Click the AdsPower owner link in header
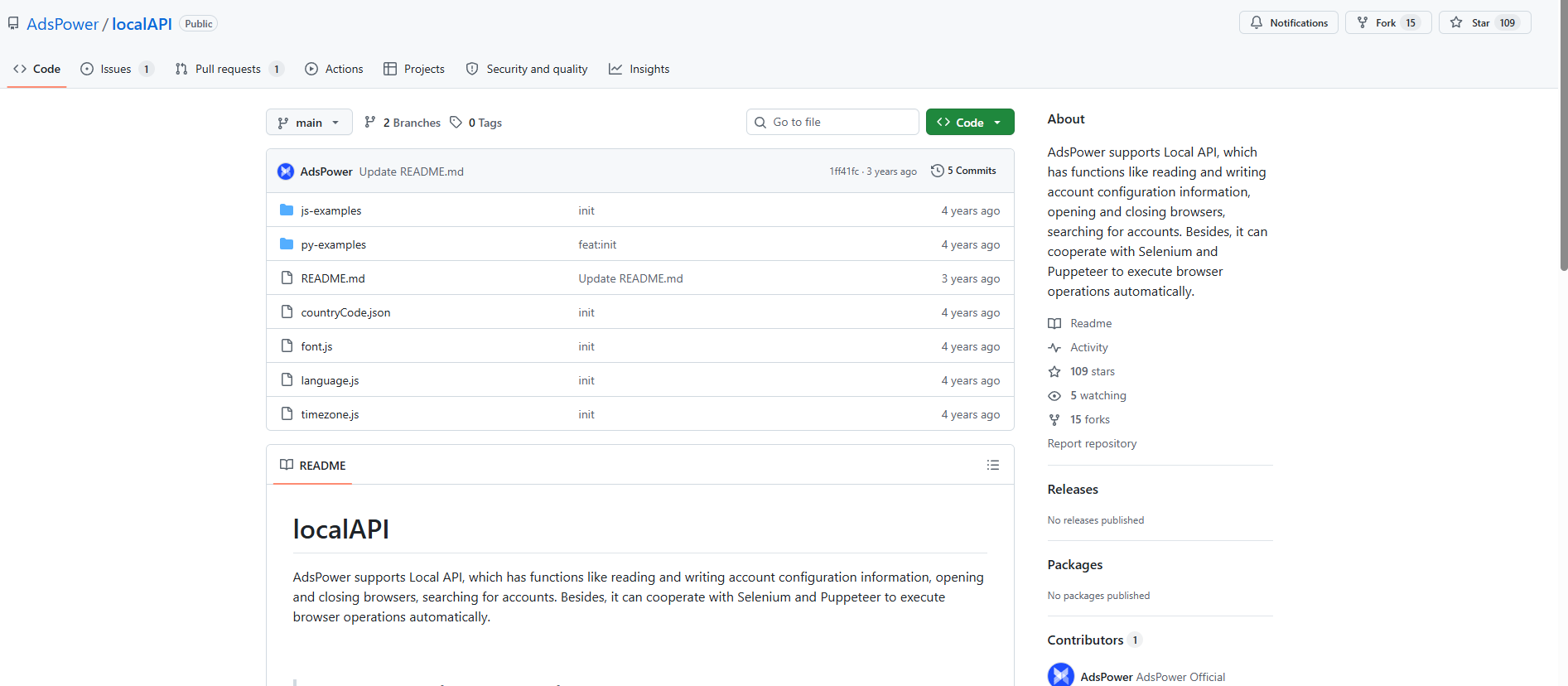1568x686 pixels. click(62, 24)
